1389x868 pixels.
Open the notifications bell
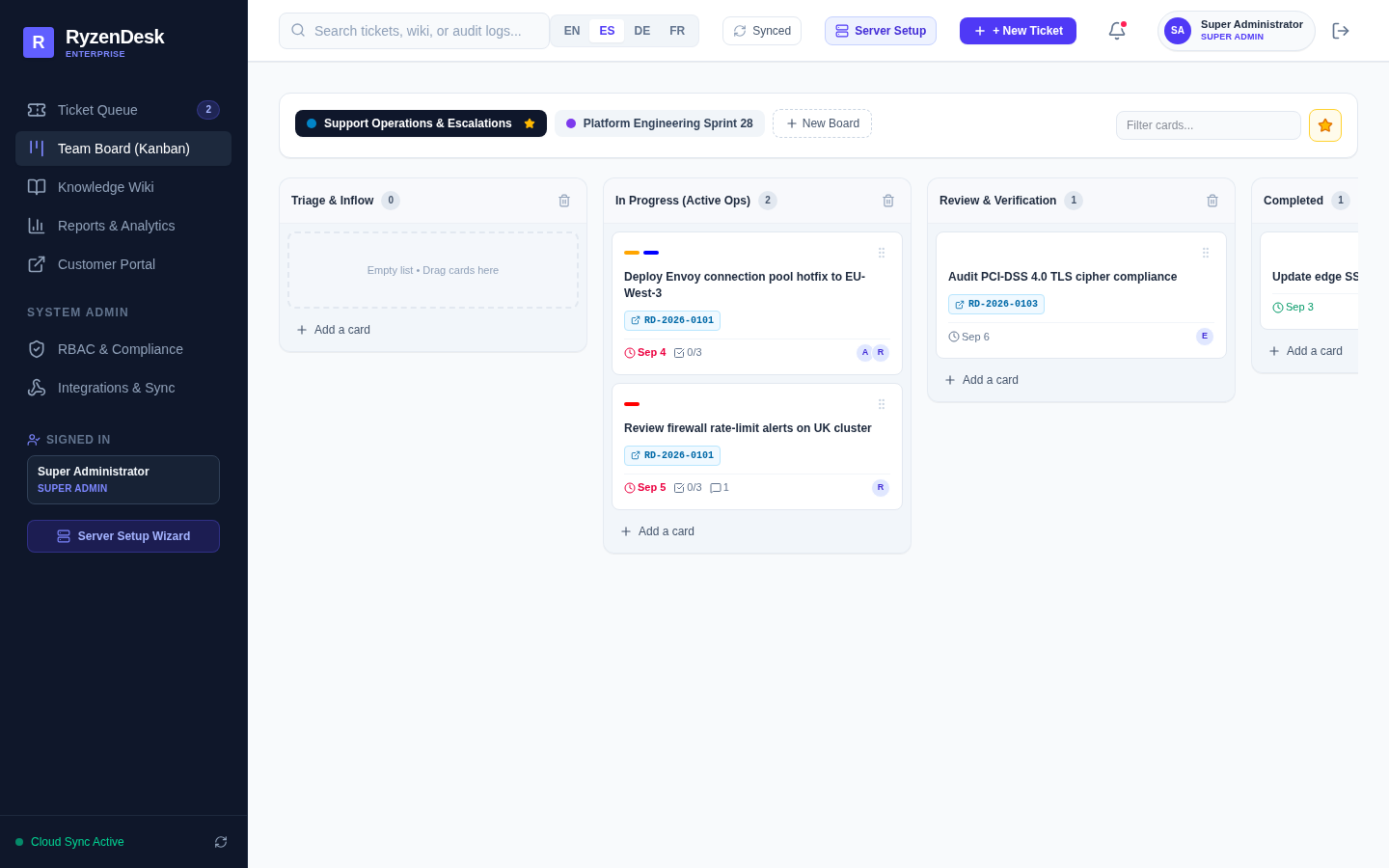pos(1117,31)
